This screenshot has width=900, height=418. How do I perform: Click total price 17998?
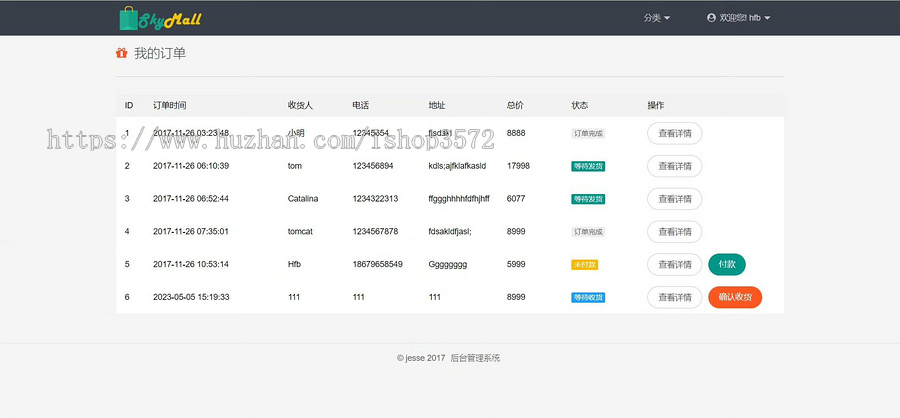518,166
